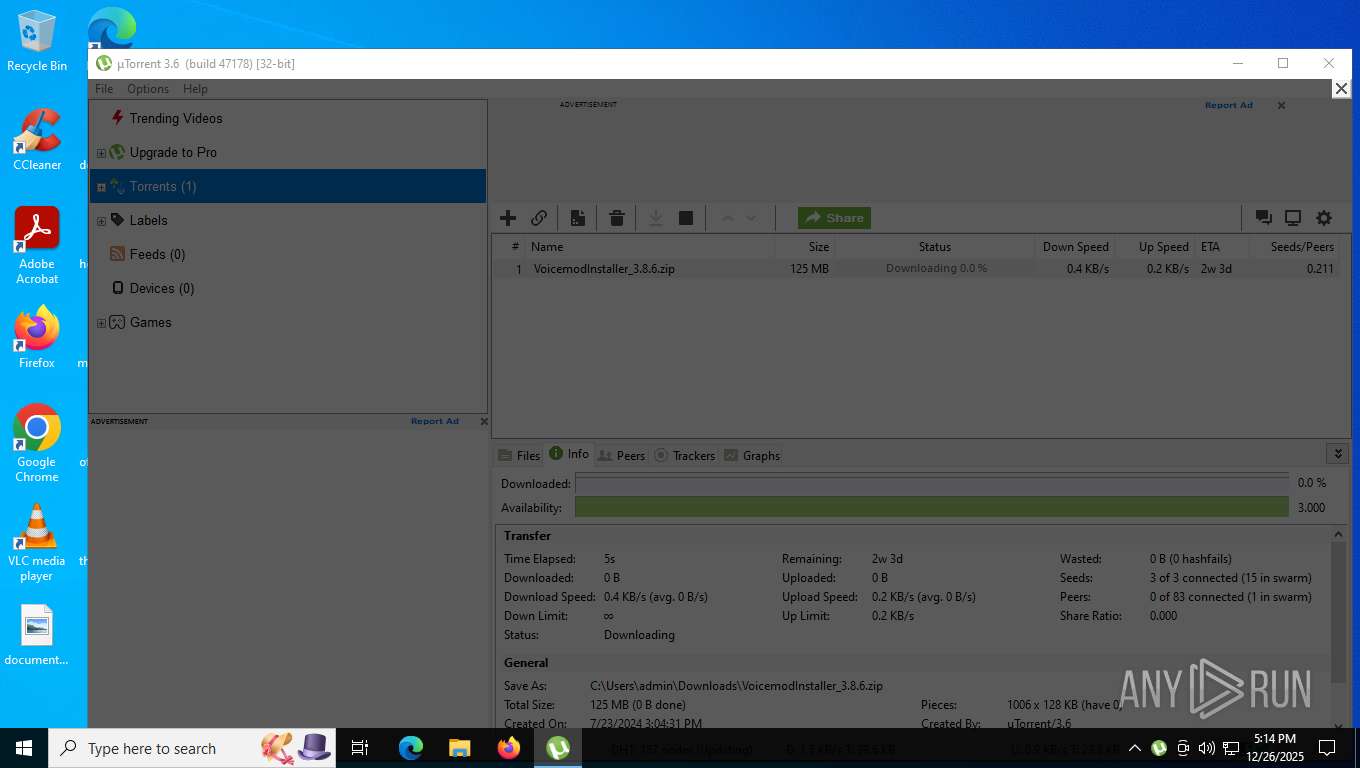The image size is (1360, 768).
Task: Collapse detail pane with double-chevron button
Action: (1338, 454)
